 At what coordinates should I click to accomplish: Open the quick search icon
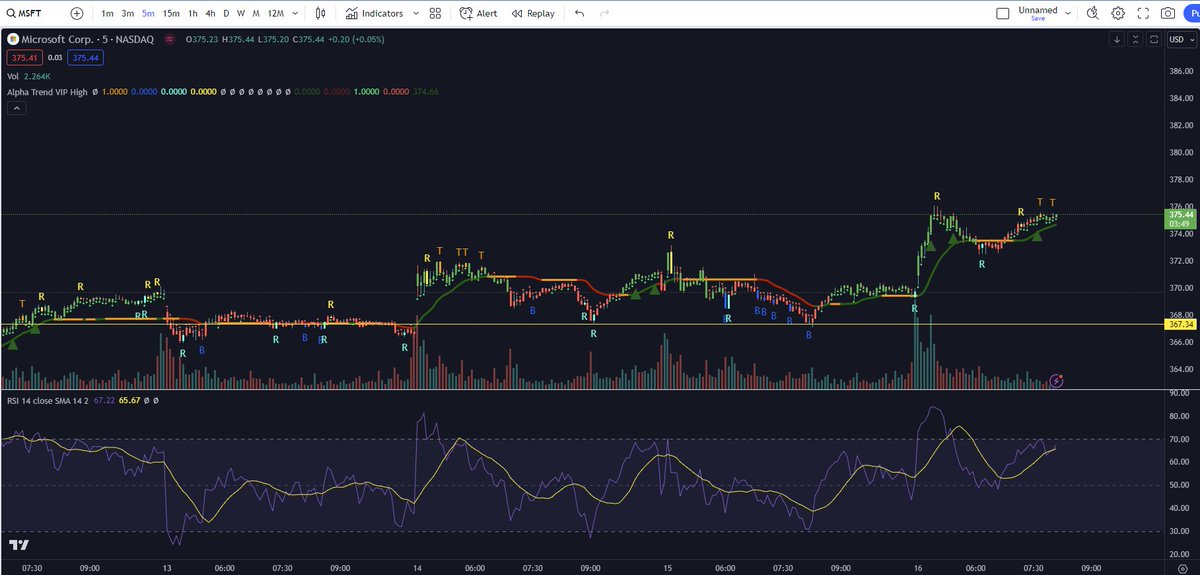pos(1092,14)
